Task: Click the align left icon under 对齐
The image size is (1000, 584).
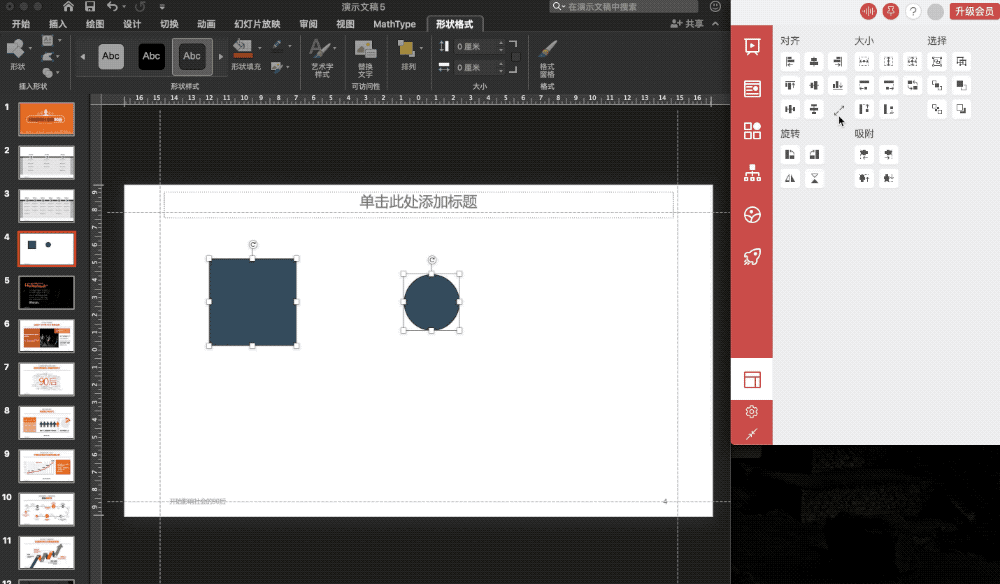Action: (x=790, y=62)
